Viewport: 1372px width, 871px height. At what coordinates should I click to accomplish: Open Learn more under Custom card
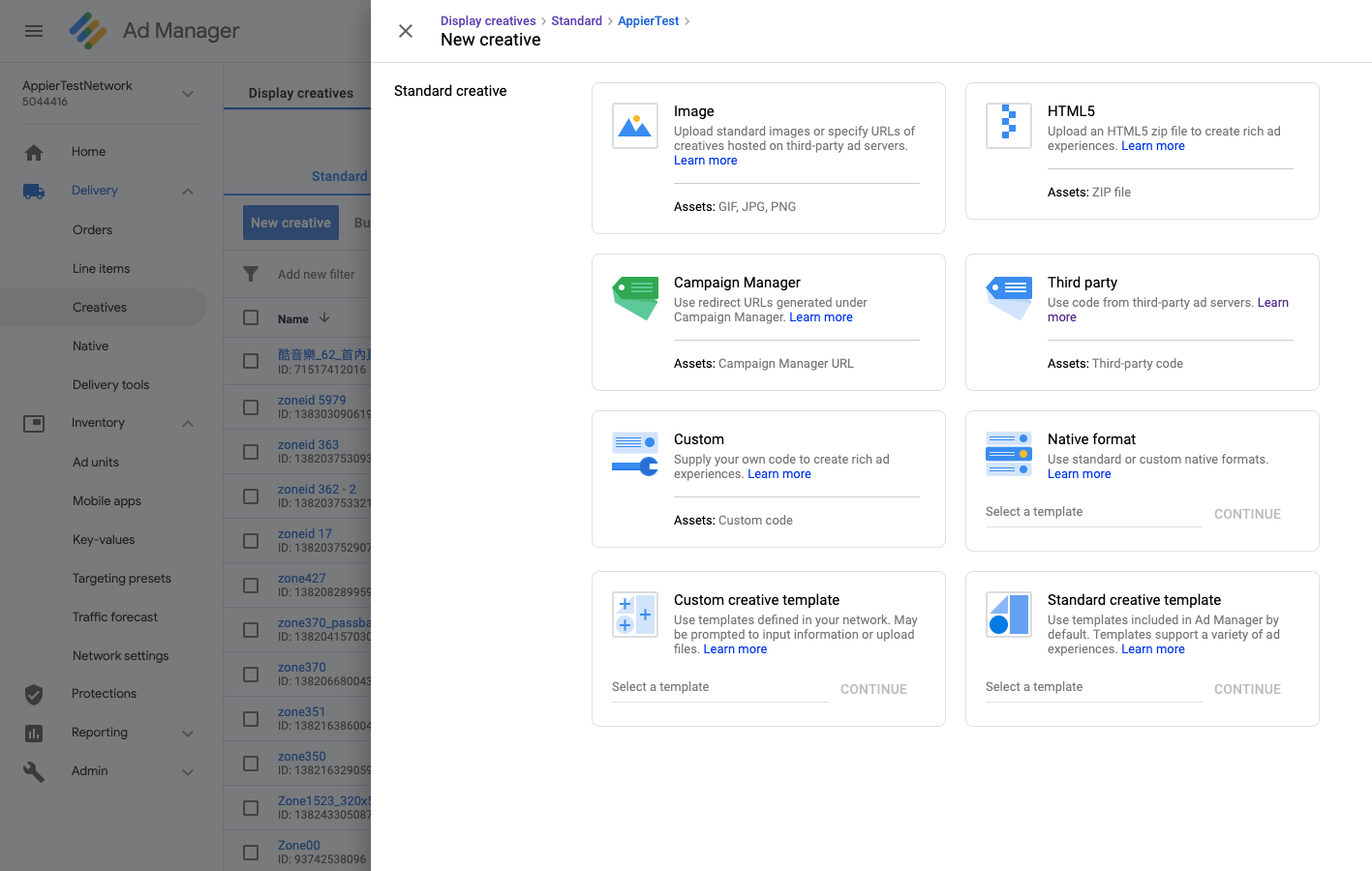point(779,474)
